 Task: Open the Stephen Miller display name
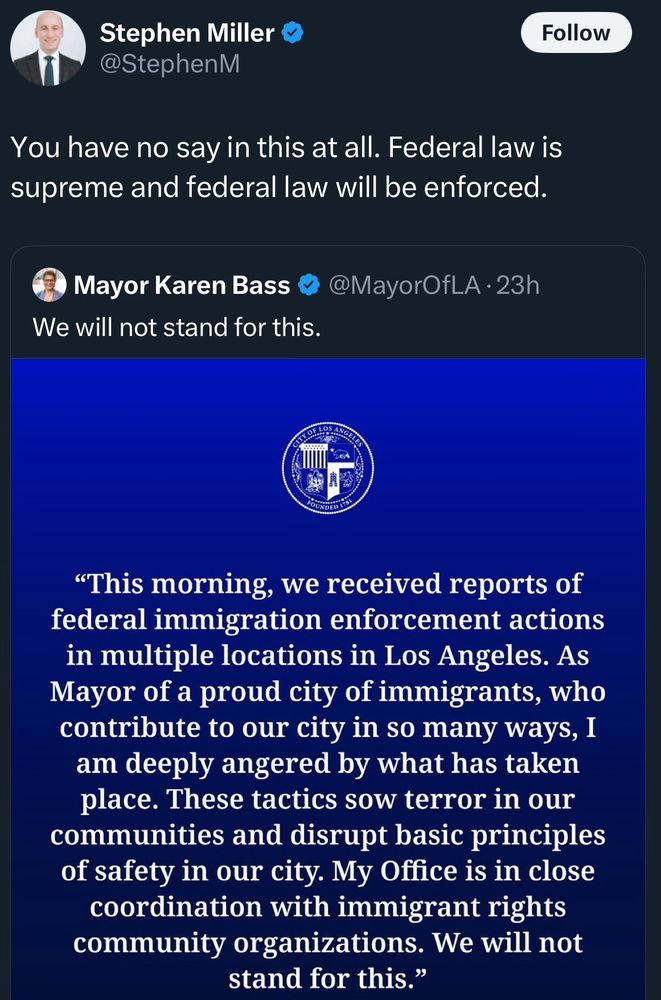[186, 33]
